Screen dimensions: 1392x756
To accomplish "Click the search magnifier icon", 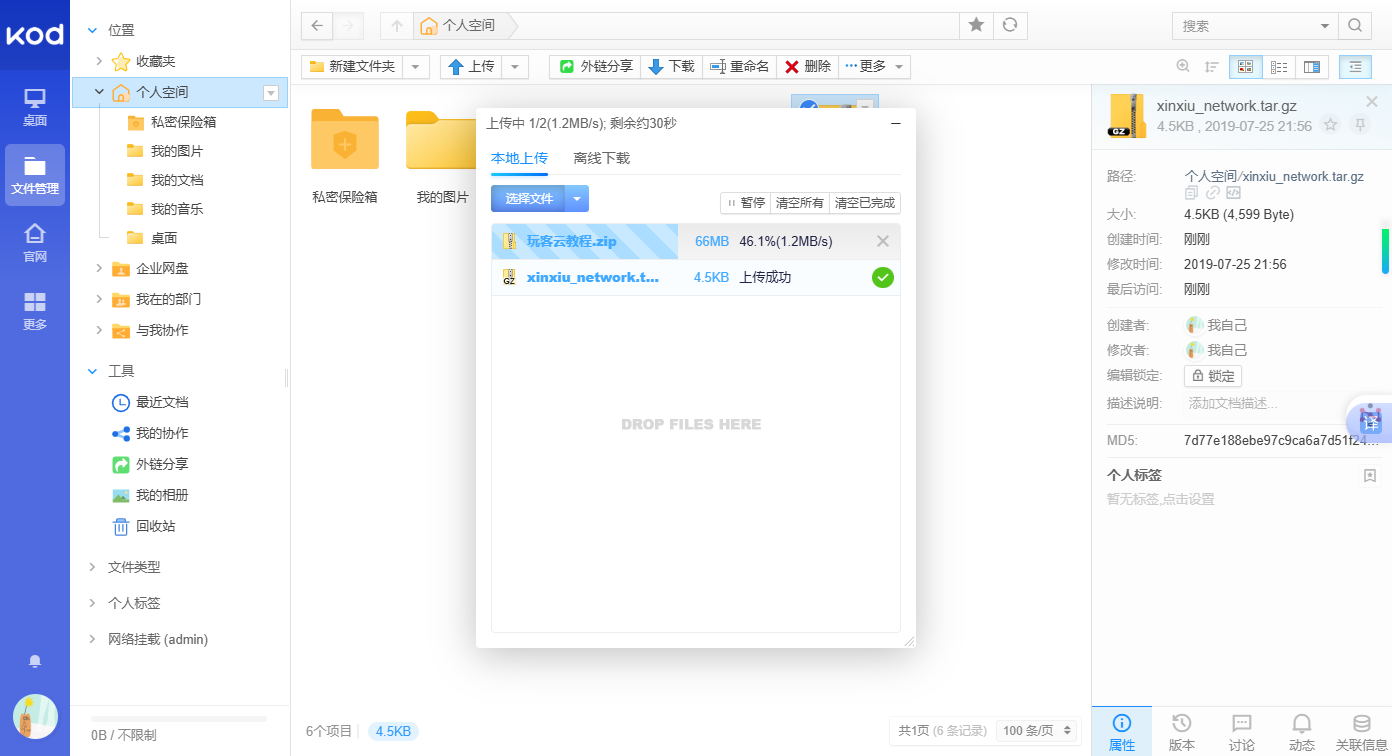I will click(1355, 26).
